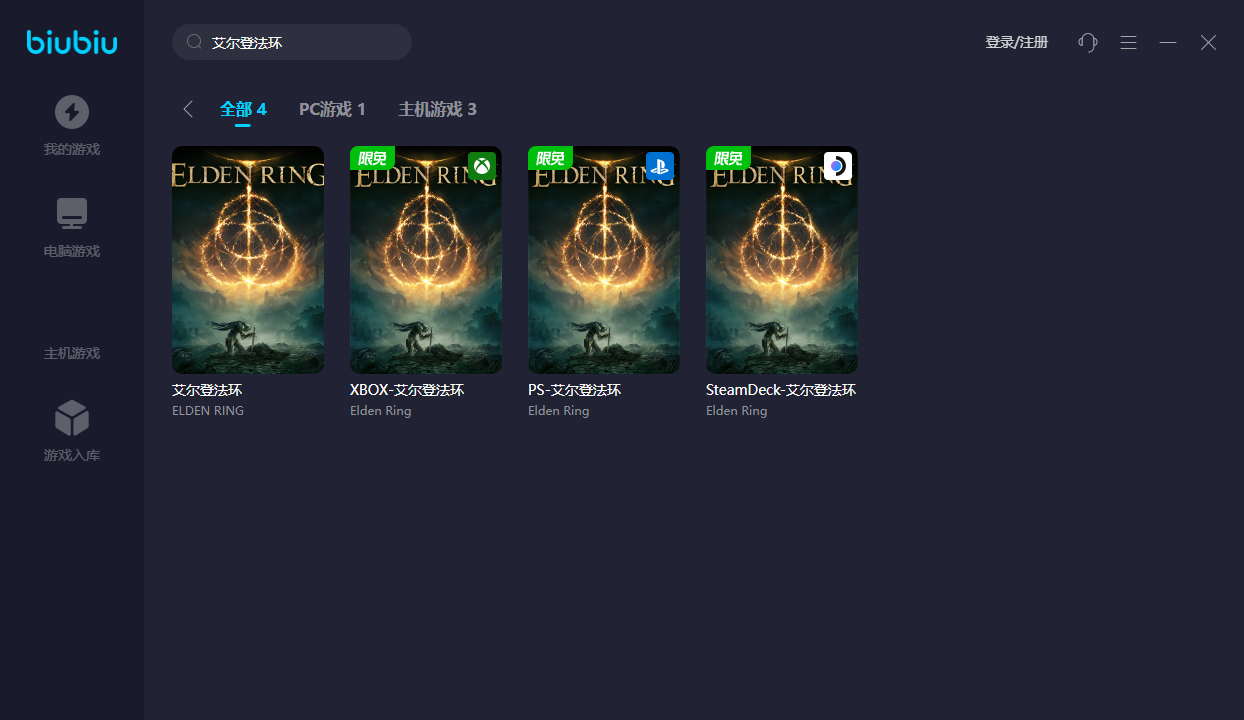Open the 游戏入库 cube icon
Viewport: 1244px width, 720px height.
coord(72,418)
